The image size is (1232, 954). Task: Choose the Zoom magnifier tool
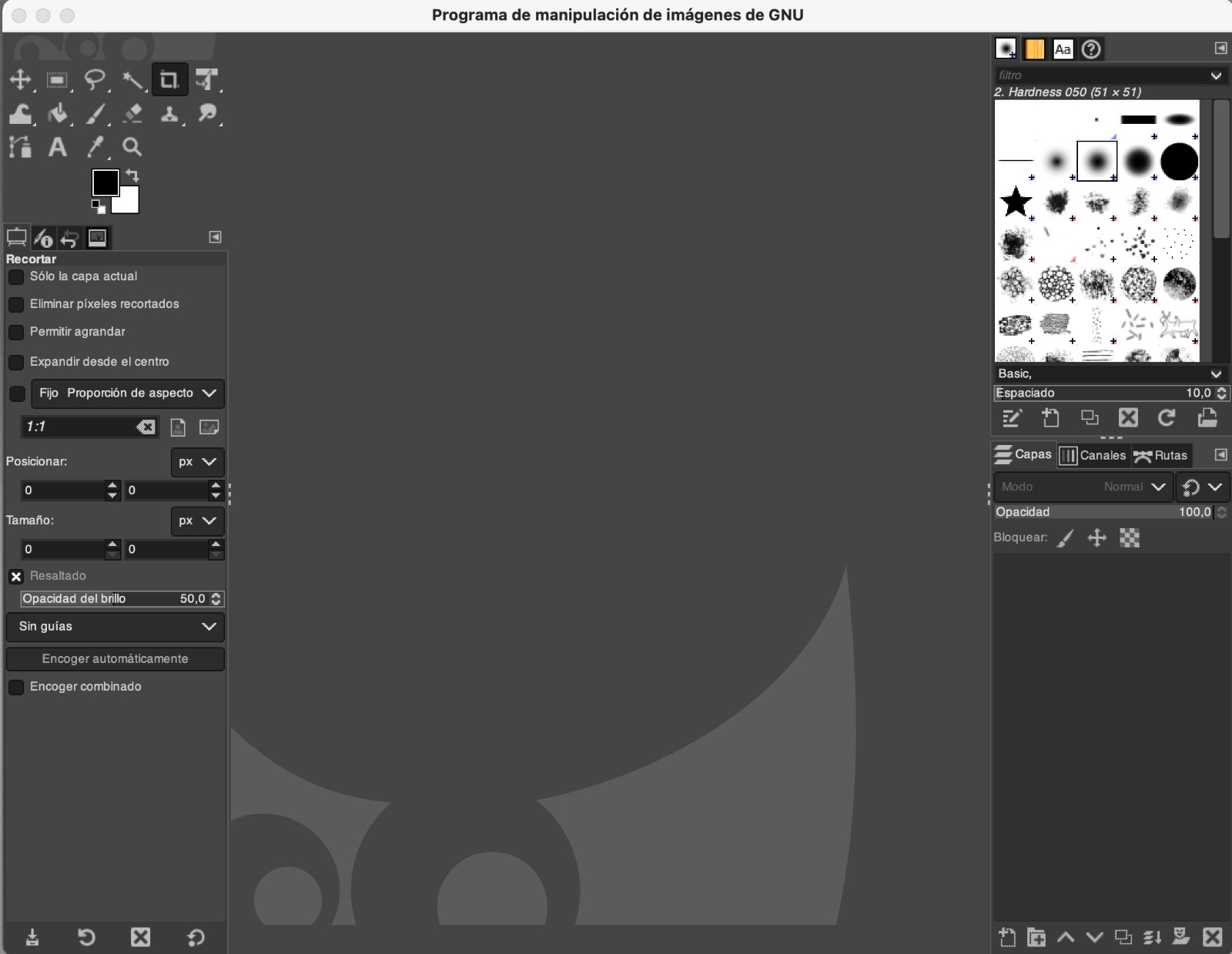coord(132,147)
